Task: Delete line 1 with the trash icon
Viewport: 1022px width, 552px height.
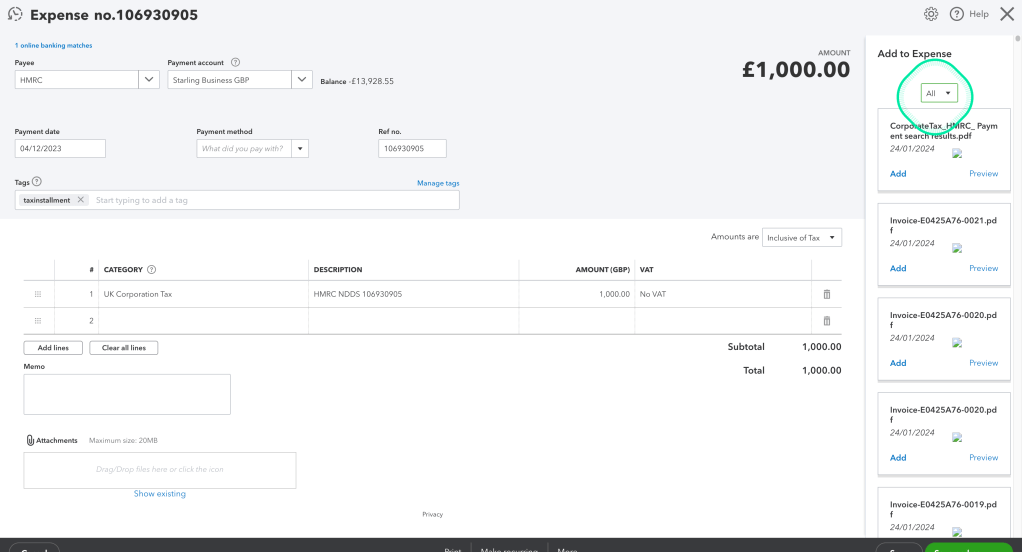Action: click(x=826, y=294)
